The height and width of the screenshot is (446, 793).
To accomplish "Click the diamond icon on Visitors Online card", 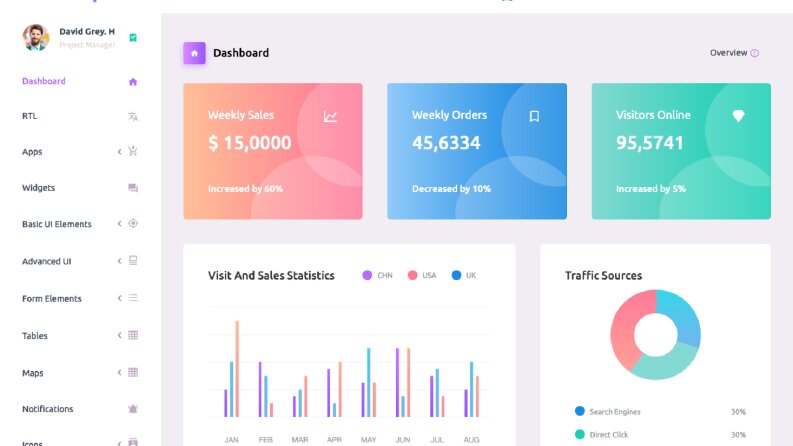I will (738, 116).
